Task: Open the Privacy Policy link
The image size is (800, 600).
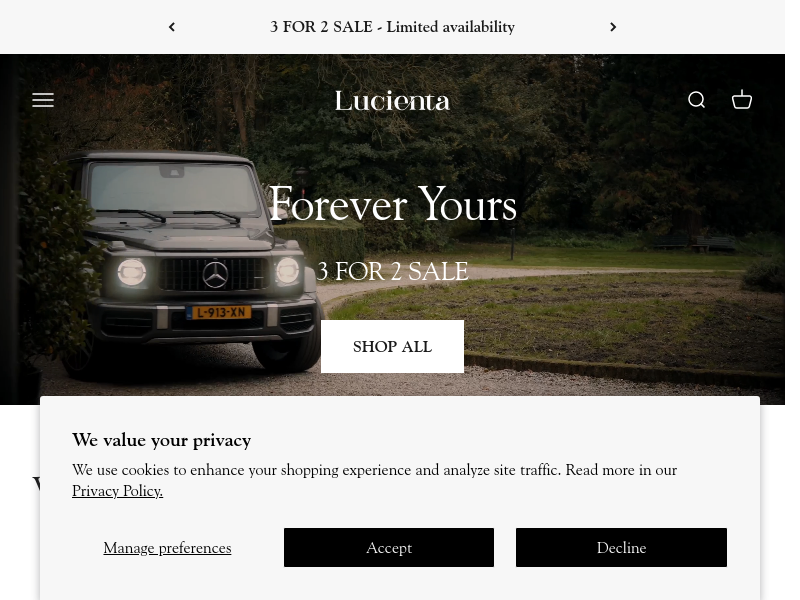Action: 117,491
